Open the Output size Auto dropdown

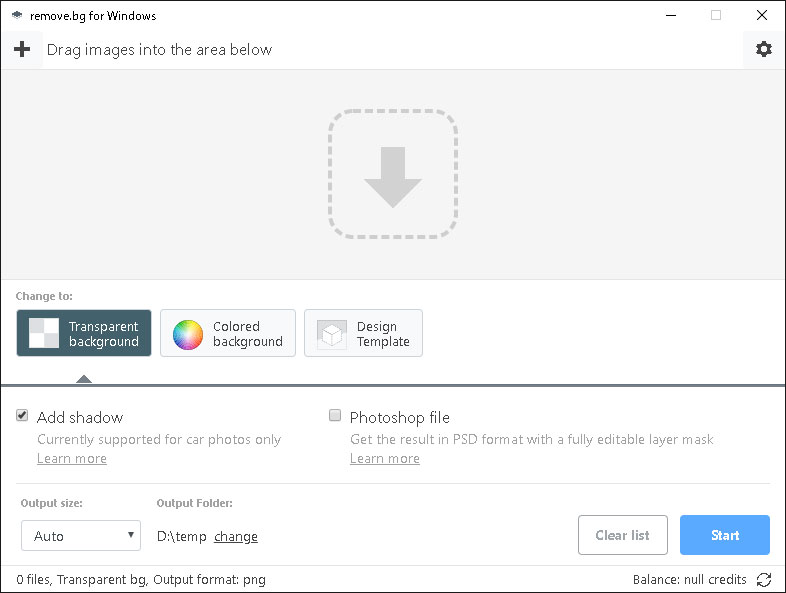tap(81, 536)
